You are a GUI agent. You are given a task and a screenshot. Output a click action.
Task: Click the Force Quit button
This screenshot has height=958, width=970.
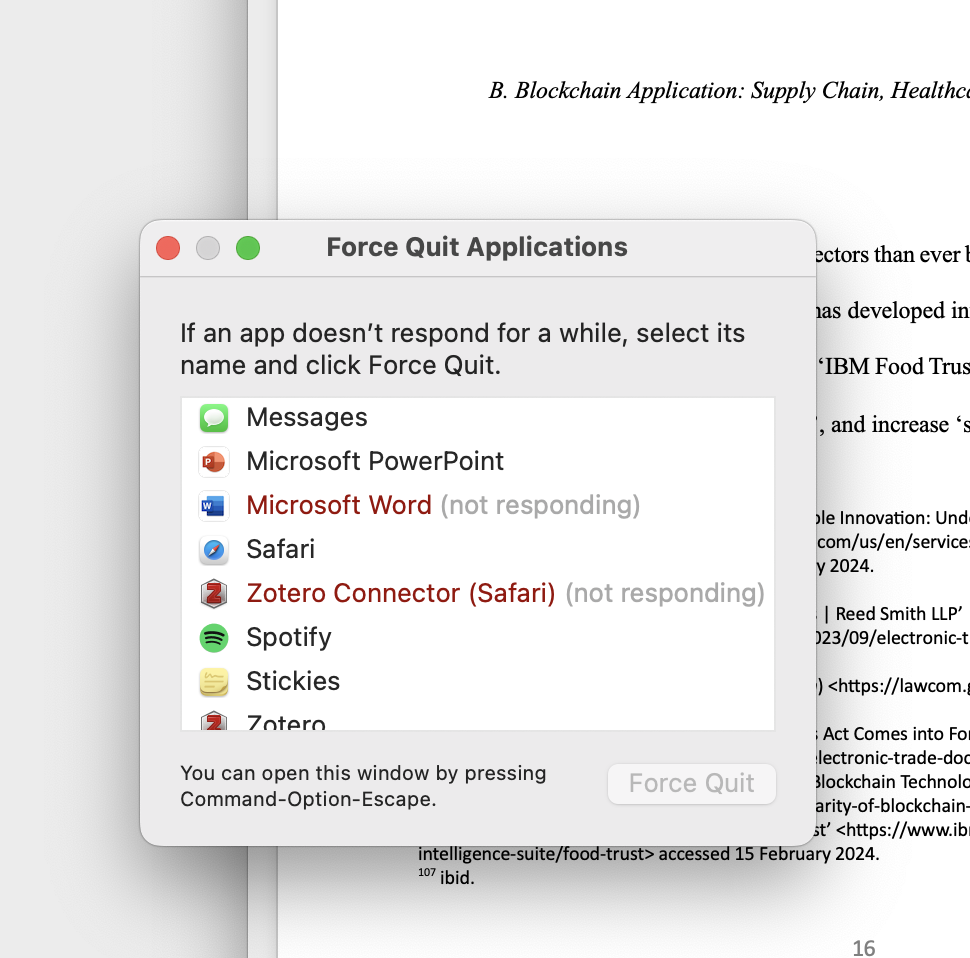(x=692, y=784)
